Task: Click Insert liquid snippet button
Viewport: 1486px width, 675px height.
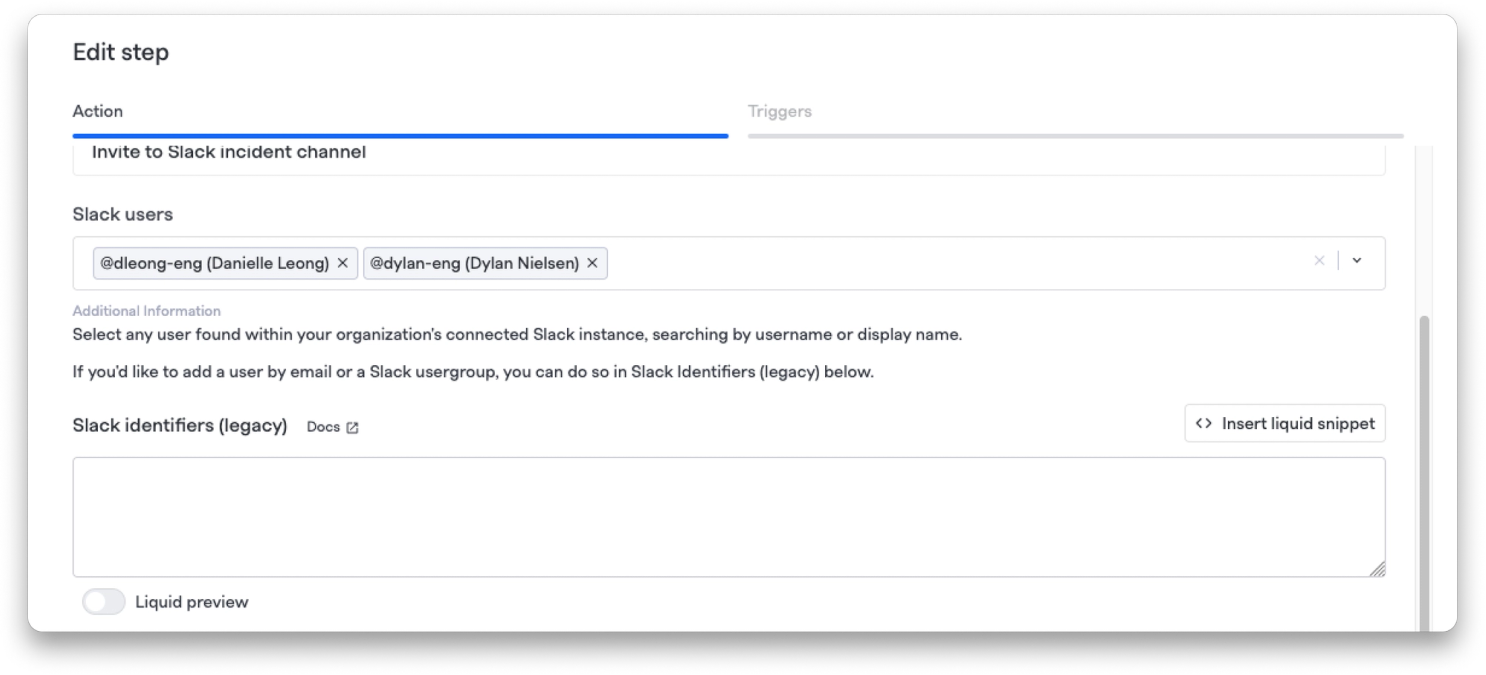Action: pos(1285,424)
